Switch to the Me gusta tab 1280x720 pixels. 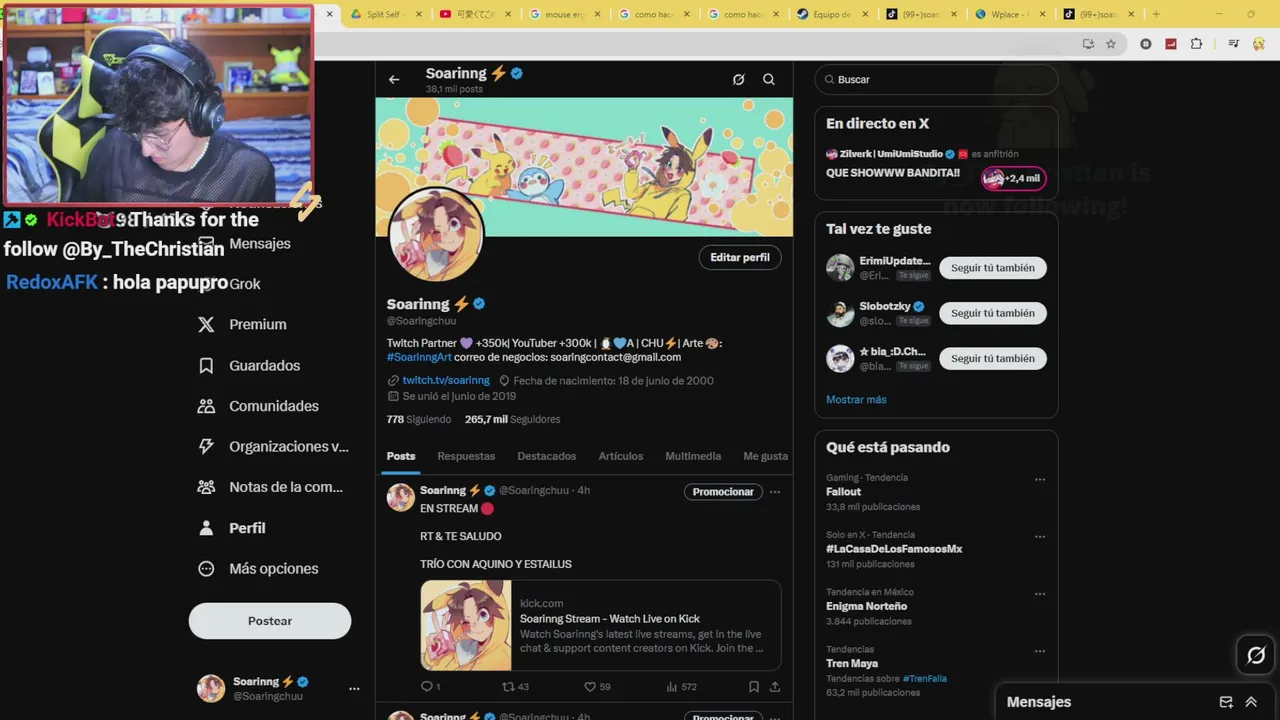[766, 456]
